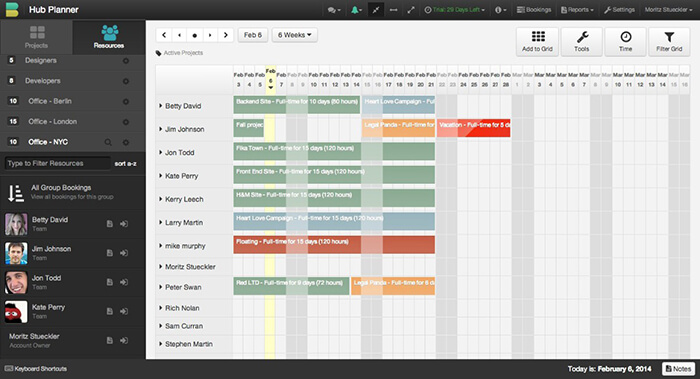The image size is (700, 379).
Task: Click Moritz Stueckler's document icon in sidebar
Action: click(x=109, y=340)
